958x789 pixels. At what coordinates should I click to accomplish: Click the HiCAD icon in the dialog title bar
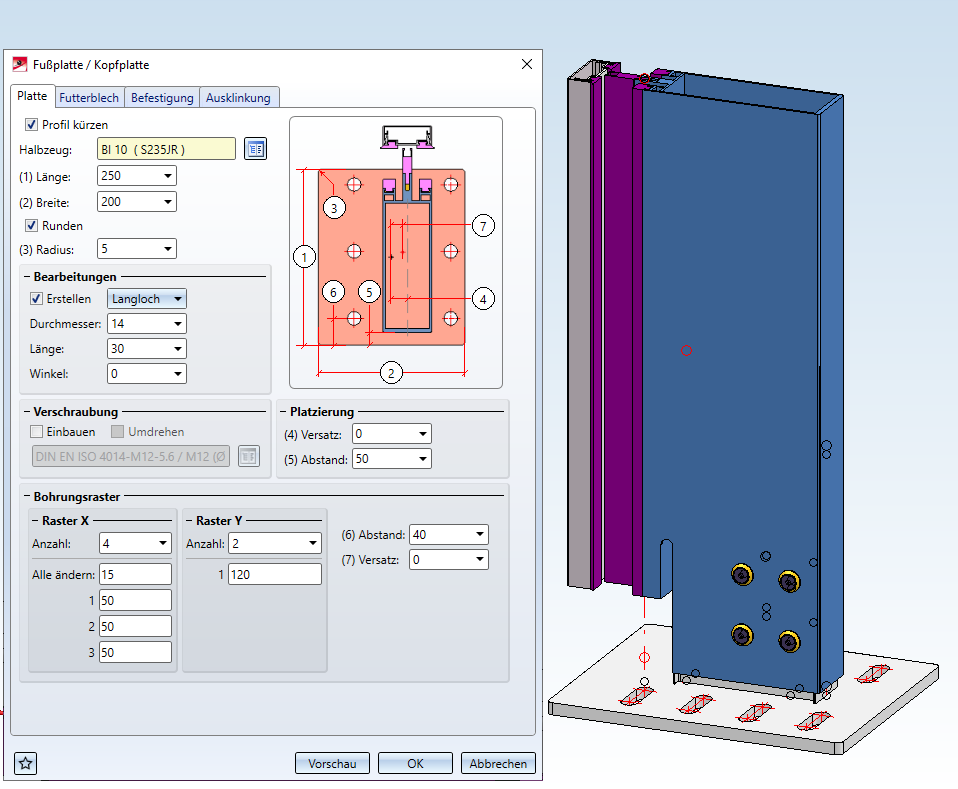tap(19, 64)
